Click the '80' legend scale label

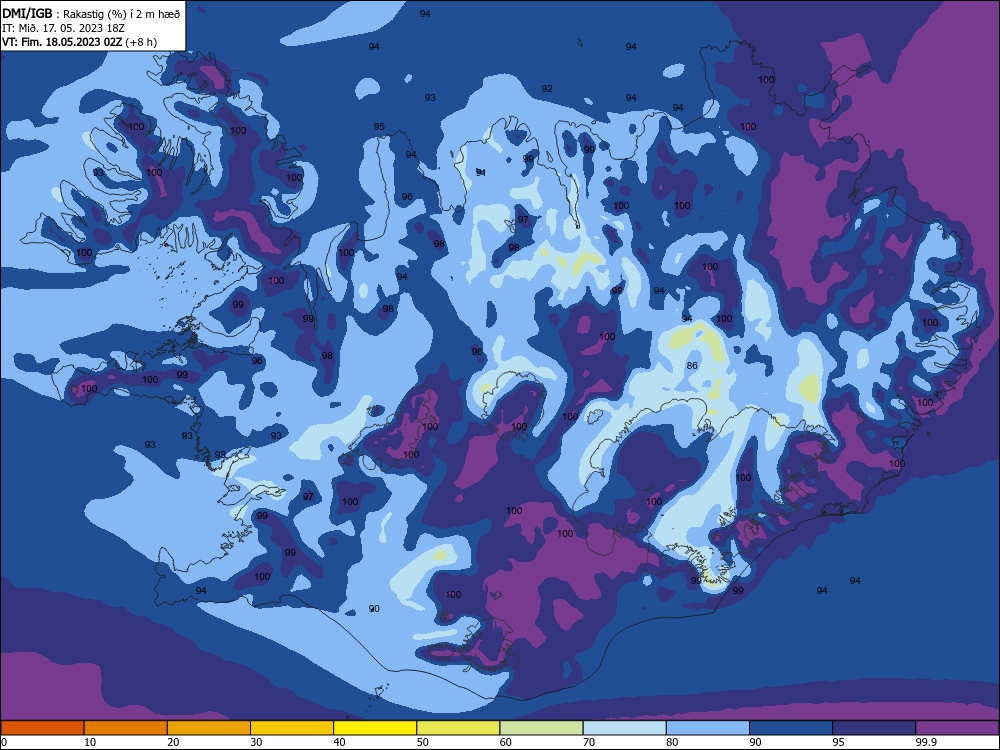(672, 742)
